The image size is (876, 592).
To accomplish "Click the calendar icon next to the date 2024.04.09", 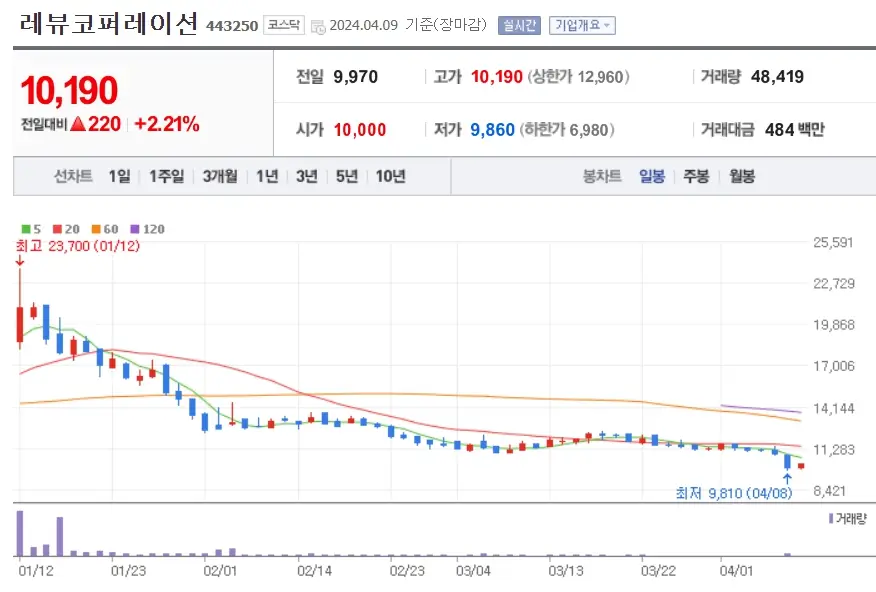I will pos(318,25).
